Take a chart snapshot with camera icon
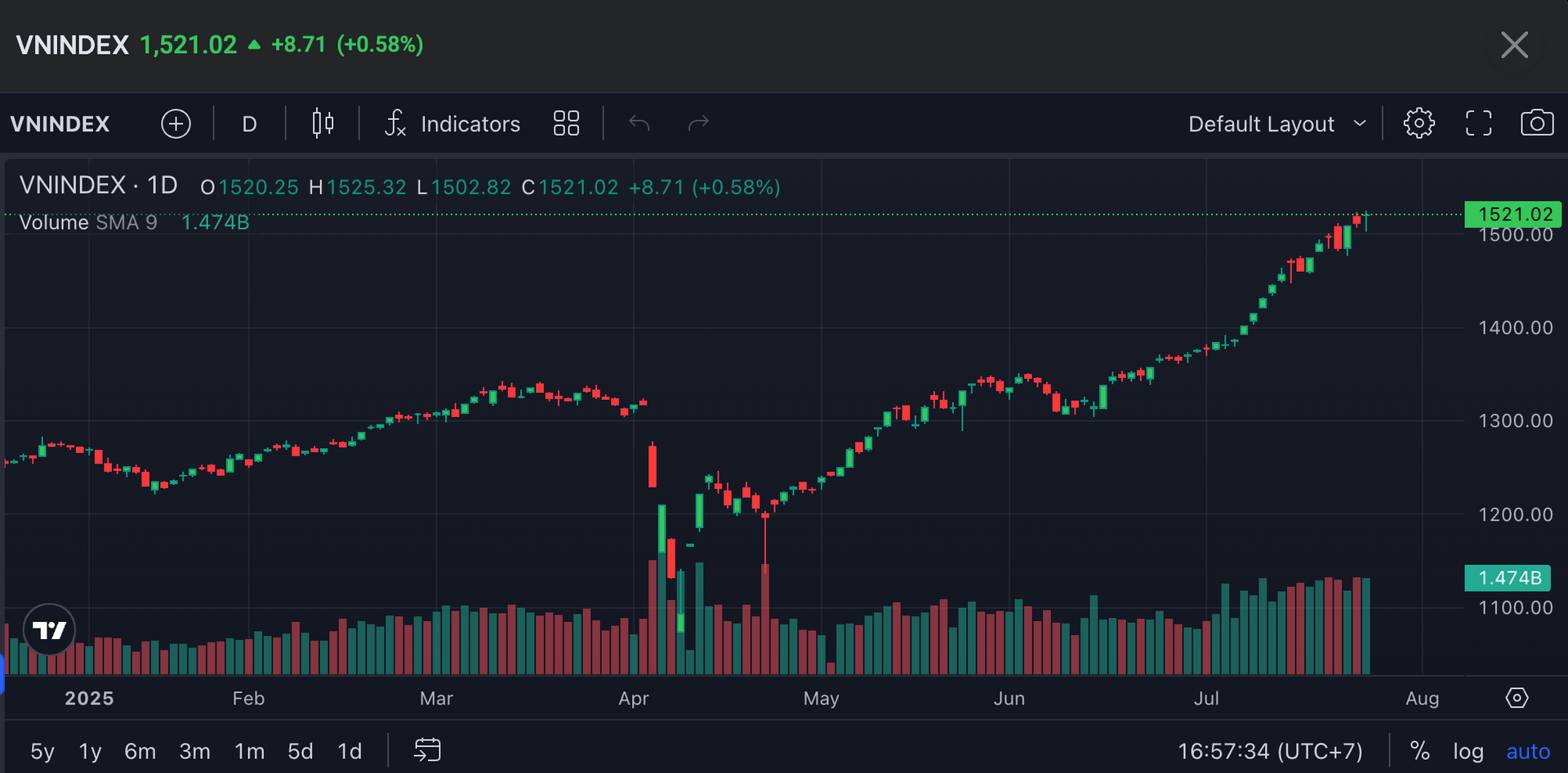This screenshot has width=1568, height=773. pos(1537,124)
